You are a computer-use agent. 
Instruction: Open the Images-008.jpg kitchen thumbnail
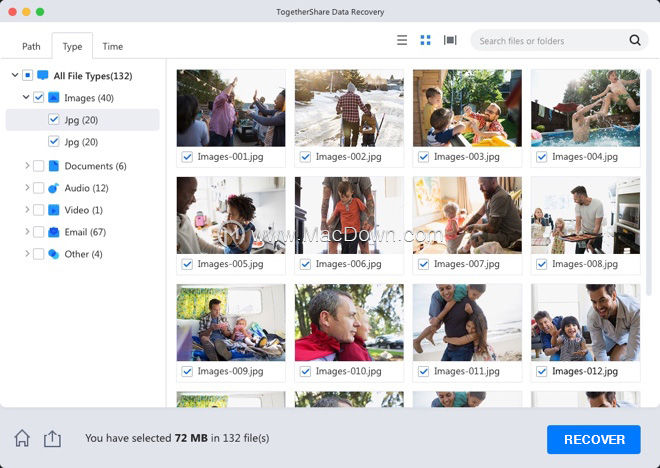[585, 215]
